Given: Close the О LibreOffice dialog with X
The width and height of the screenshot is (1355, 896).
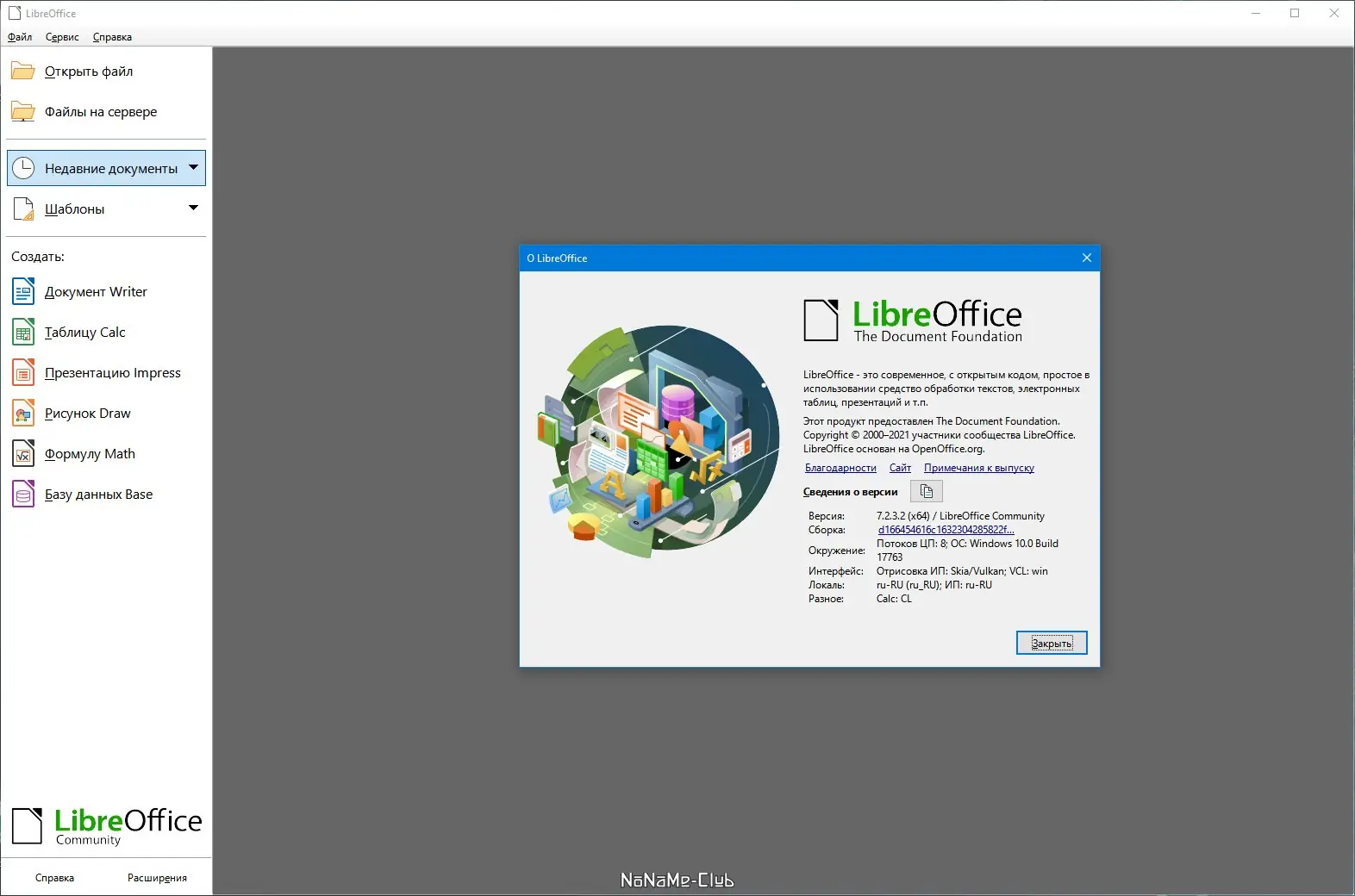Looking at the screenshot, I should tap(1086, 258).
